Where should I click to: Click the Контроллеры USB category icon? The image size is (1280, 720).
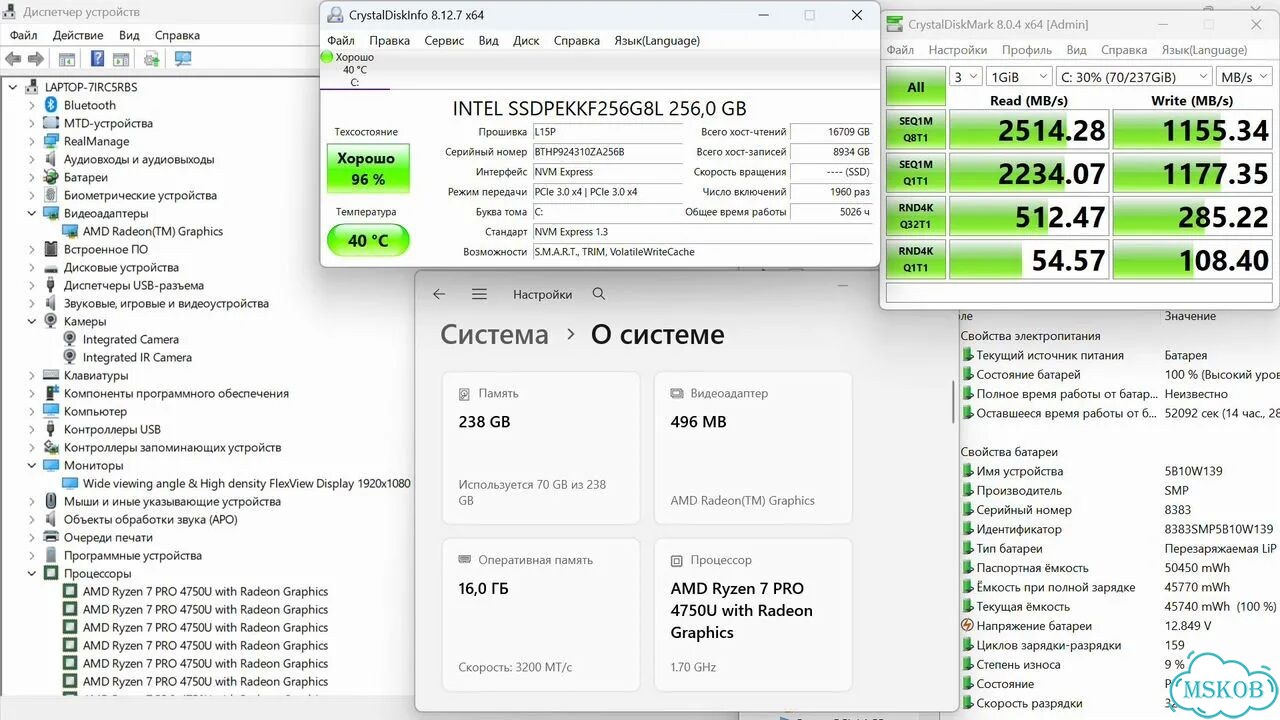pos(51,429)
